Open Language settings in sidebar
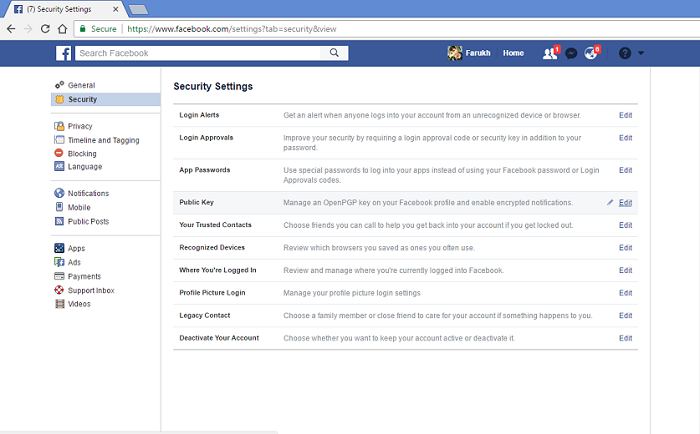700x434 pixels. coord(85,166)
